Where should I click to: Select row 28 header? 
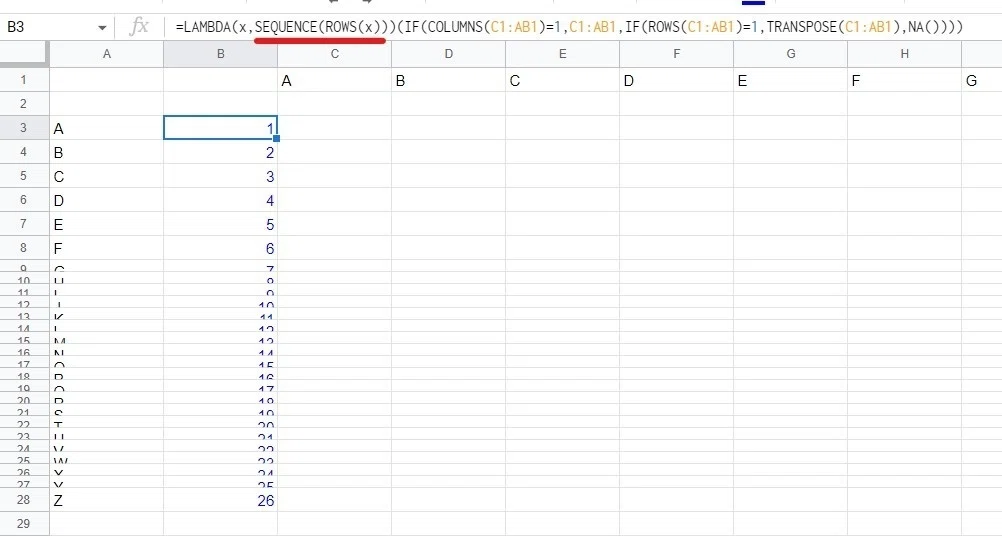coord(24,500)
